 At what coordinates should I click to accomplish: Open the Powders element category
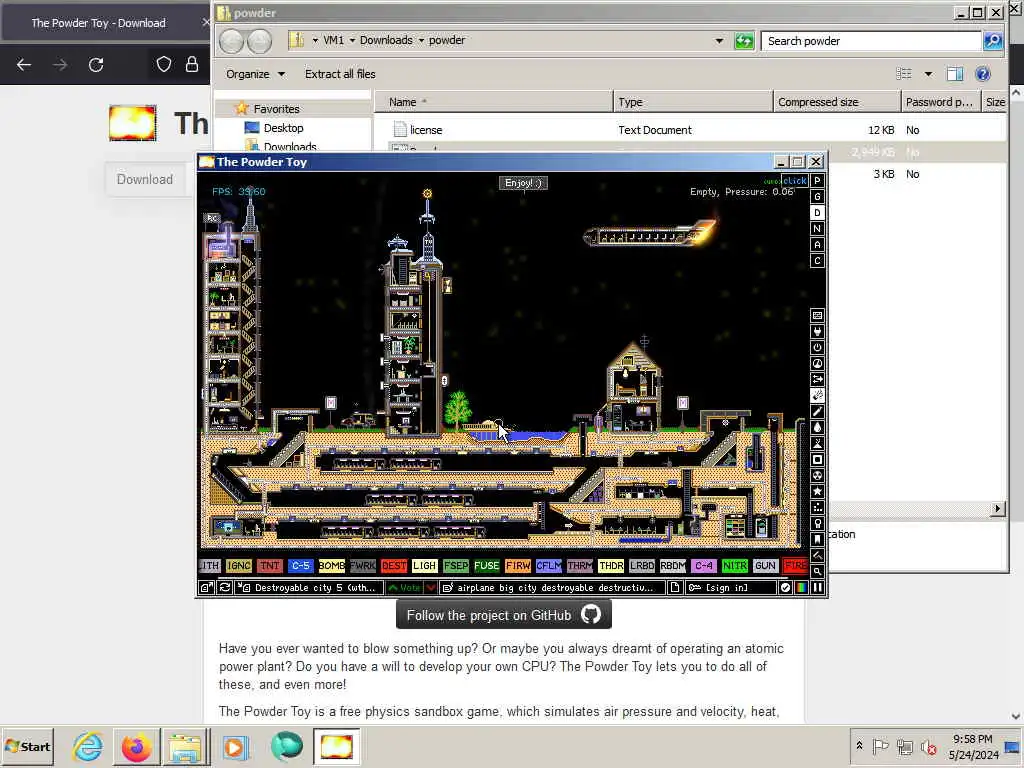817,443
